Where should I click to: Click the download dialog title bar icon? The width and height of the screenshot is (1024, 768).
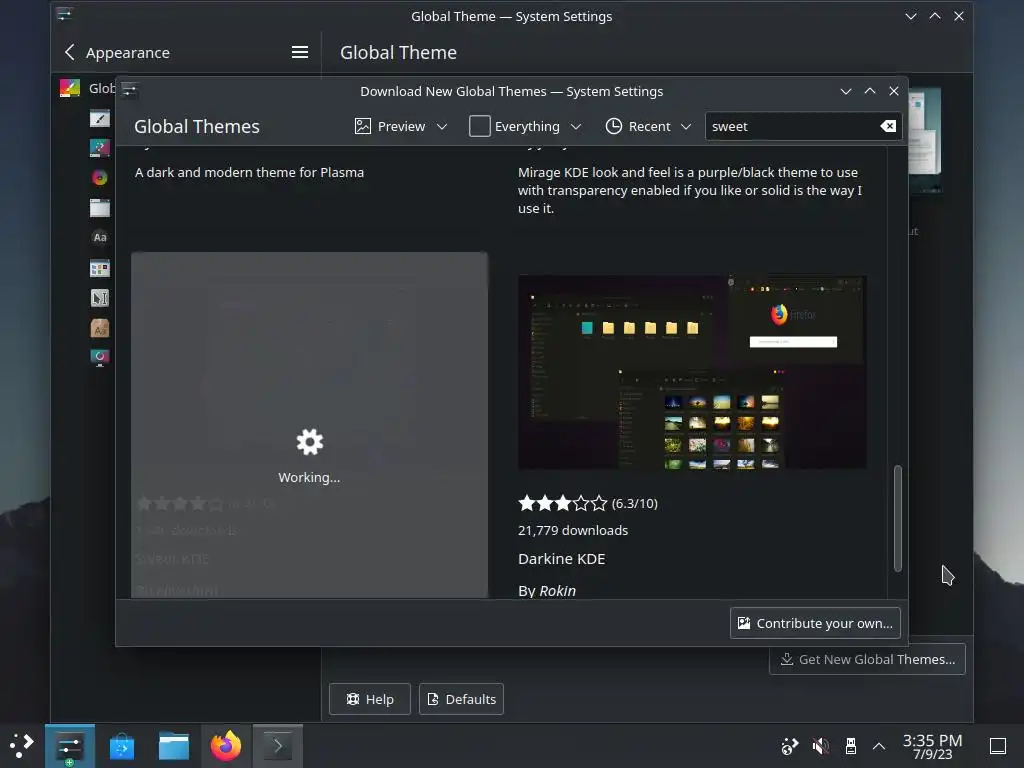pyautogui.click(x=129, y=91)
